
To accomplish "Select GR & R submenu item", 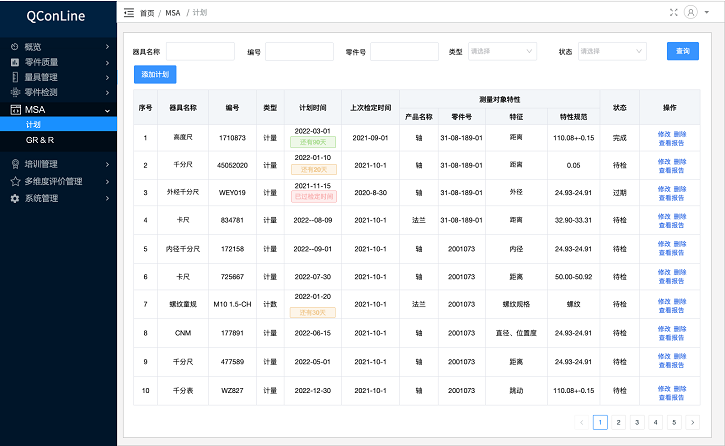I will coord(40,141).
